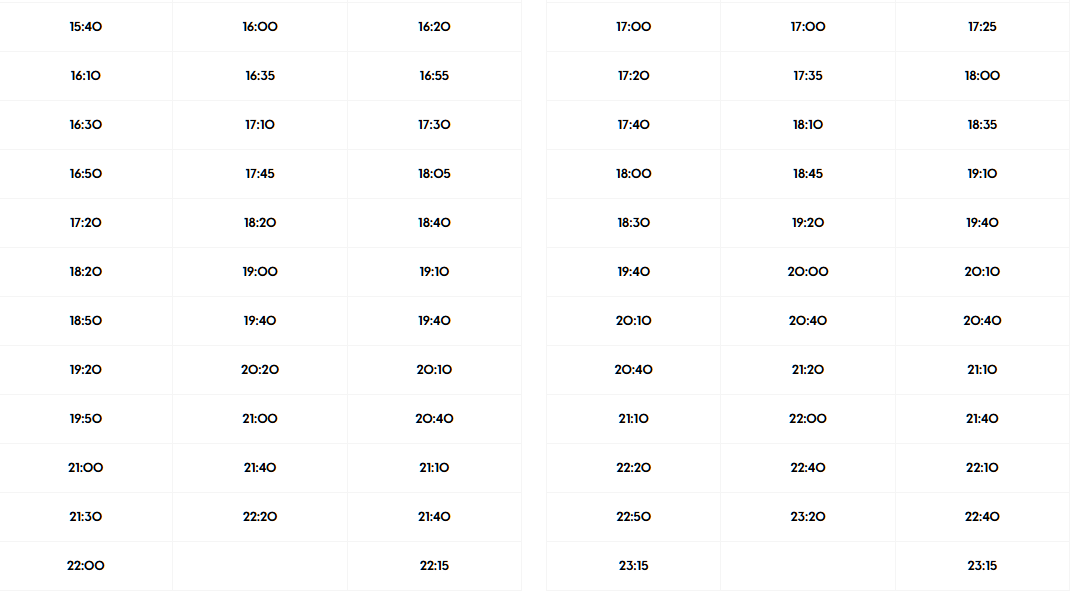Select the 18:05 departure
The height and width of the screenshot is (594, 1070).
coord(434,174)
